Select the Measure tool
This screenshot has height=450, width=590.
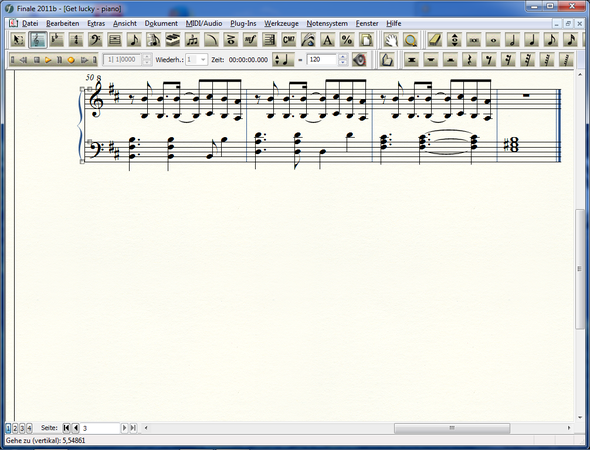pyautogui.click(x=115, y=40)
